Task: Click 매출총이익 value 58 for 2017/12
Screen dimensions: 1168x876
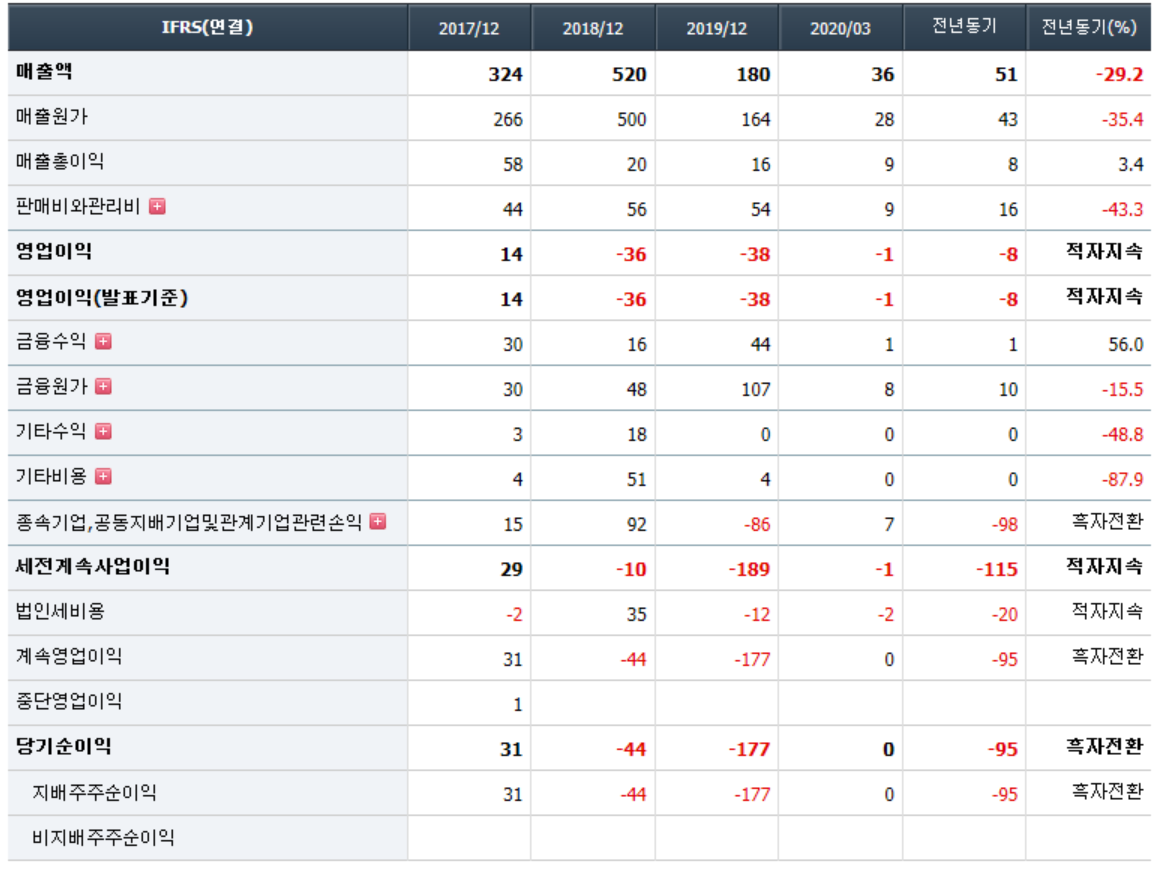Action: coord(513,165)
